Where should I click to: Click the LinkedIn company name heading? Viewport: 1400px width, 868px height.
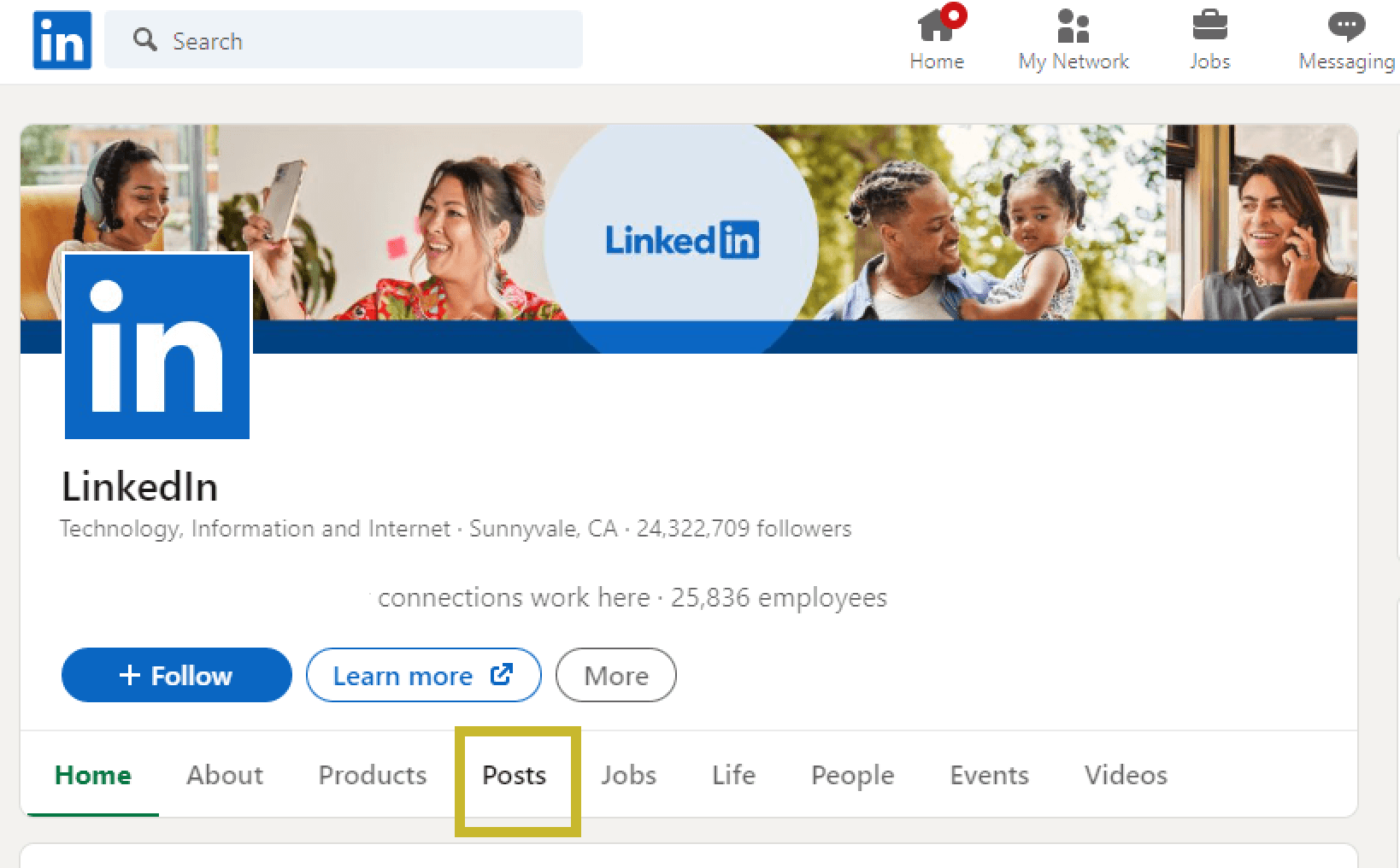[x=140, y=486]
